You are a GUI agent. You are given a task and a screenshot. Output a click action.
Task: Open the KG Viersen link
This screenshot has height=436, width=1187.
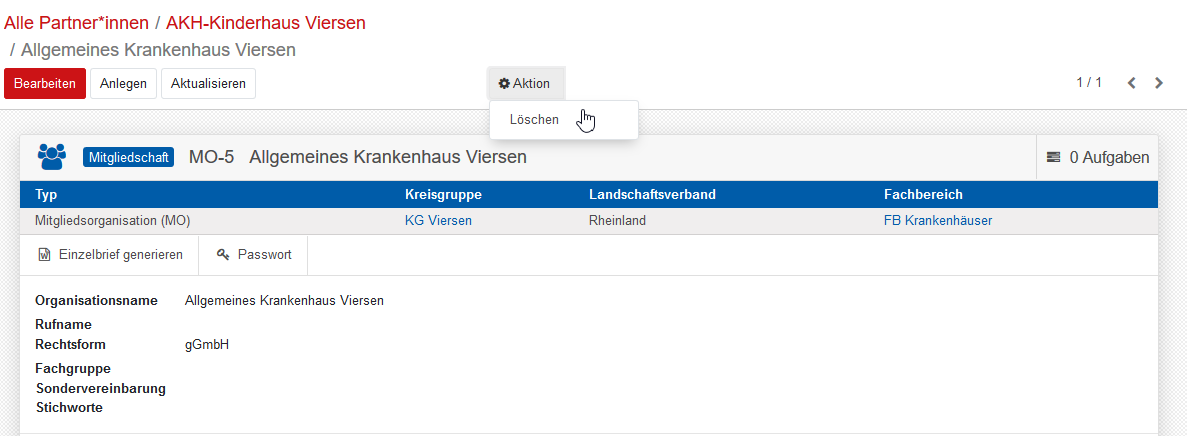tap(438, 220)
